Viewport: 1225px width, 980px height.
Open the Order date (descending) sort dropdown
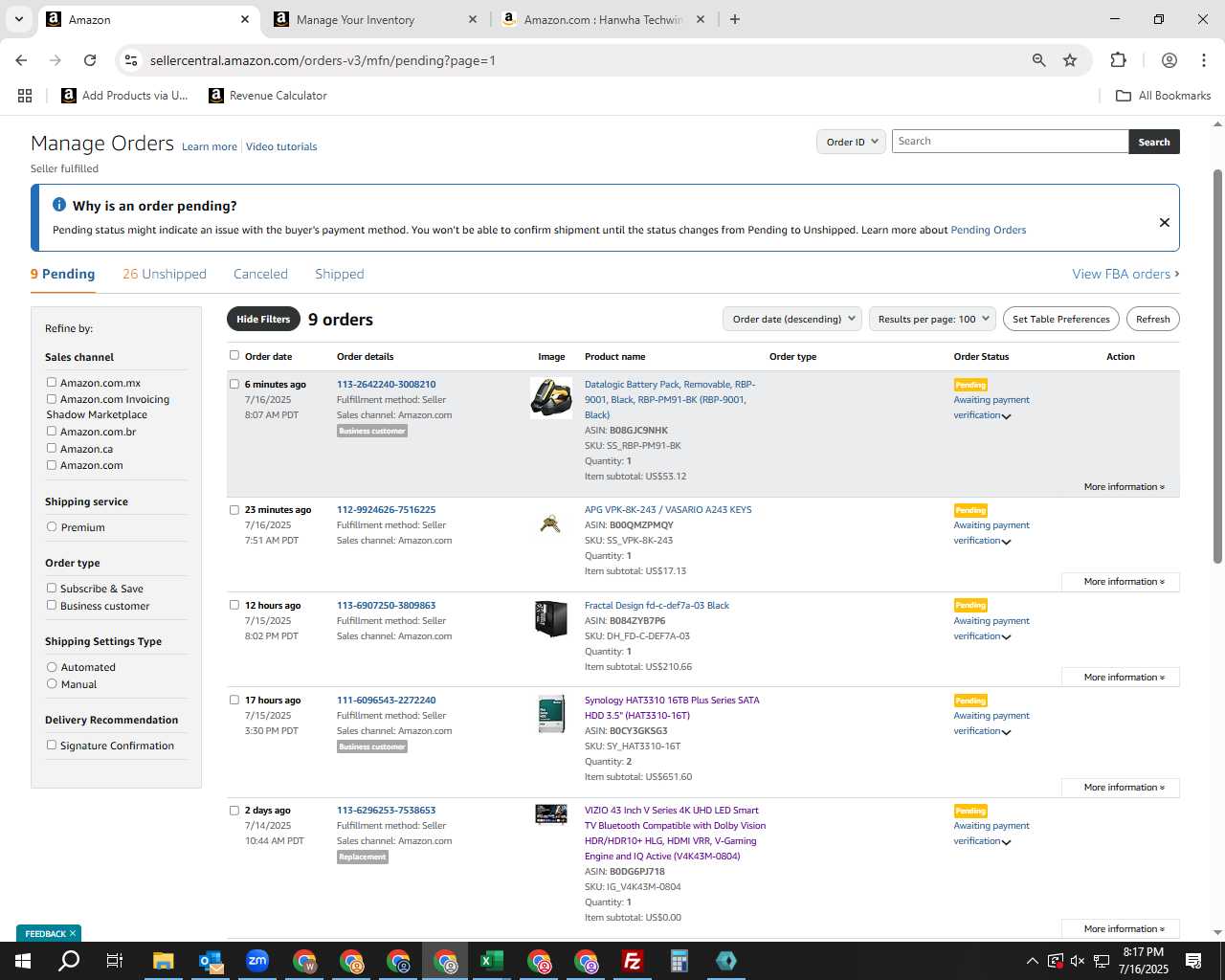coord(792,319)
